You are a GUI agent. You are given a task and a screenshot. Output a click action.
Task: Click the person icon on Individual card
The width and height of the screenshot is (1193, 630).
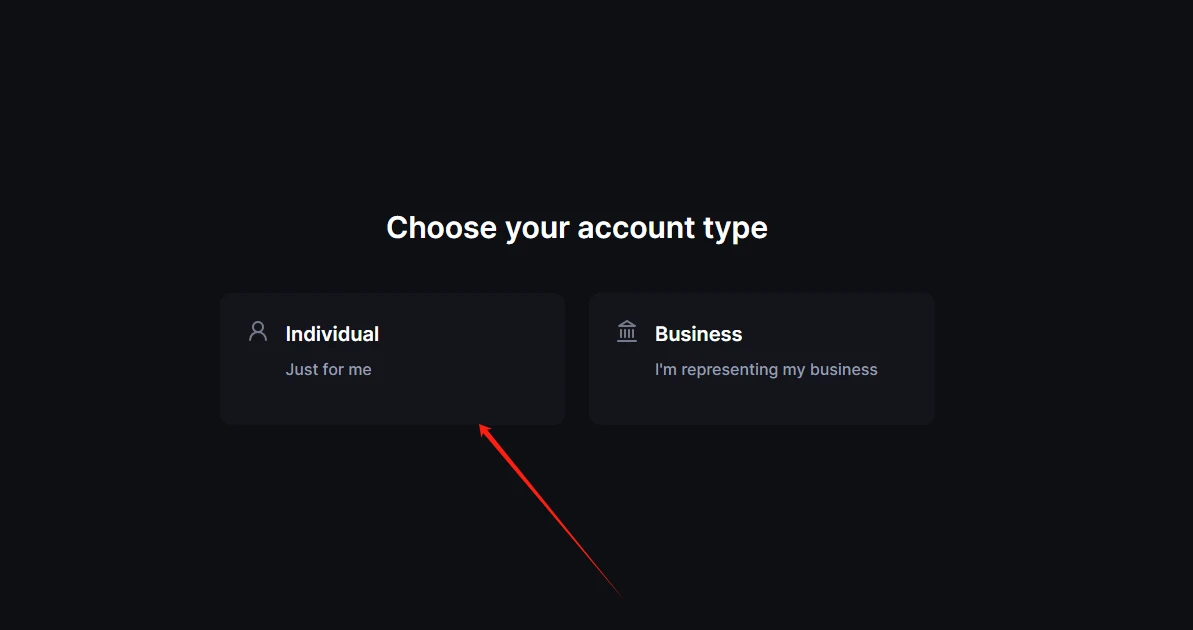coord(258,331)
